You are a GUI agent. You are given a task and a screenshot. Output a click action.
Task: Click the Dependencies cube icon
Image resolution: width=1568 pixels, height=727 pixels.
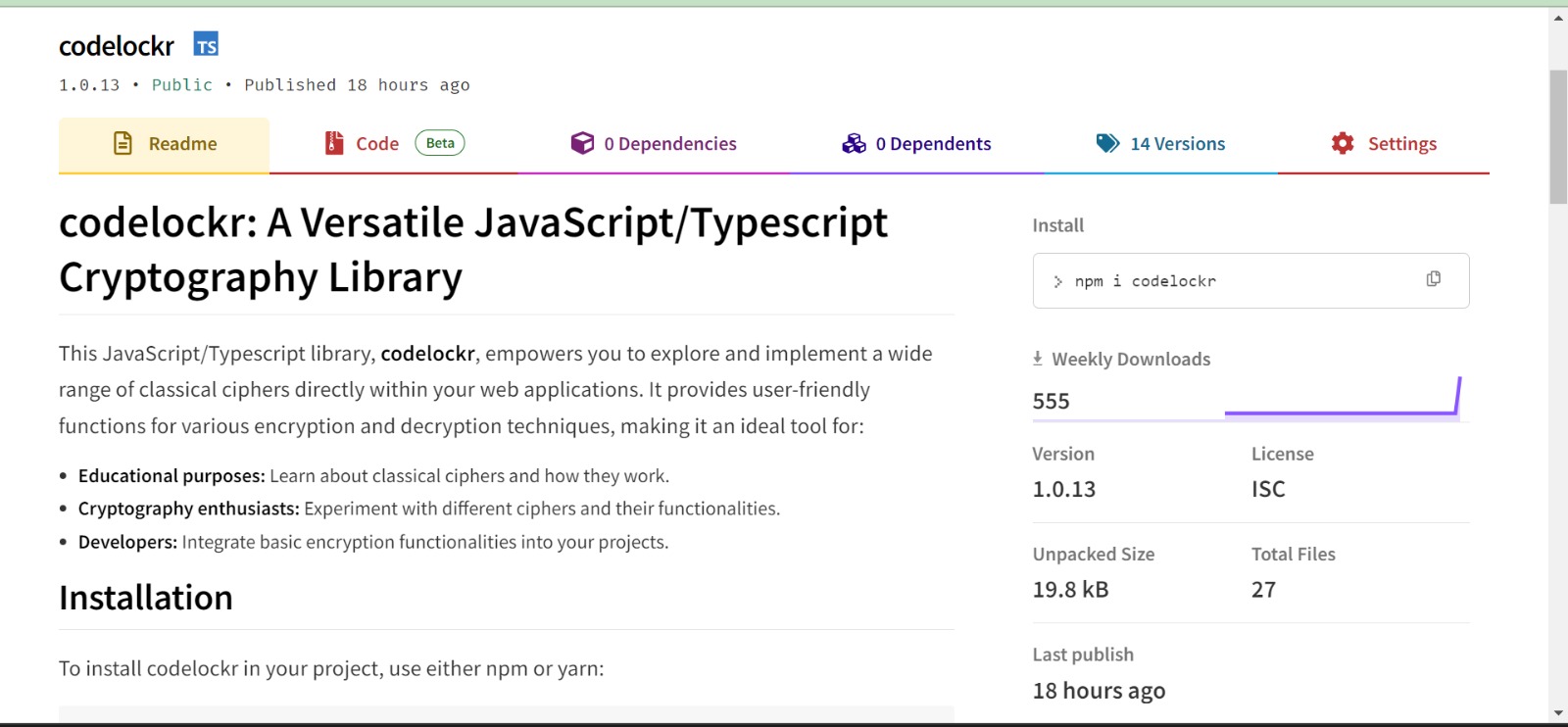point(582,143)
